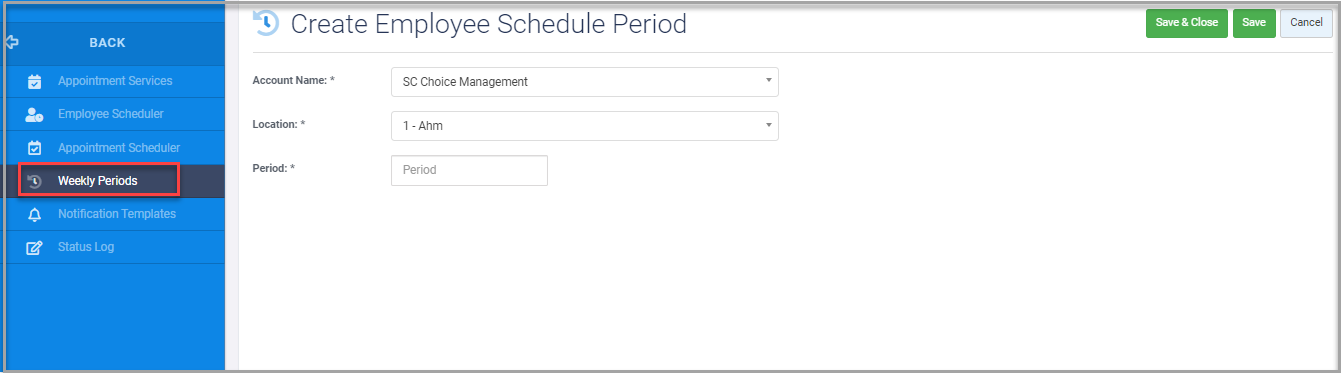
Task: Expand the Location dropdown arrow
Action: pos(768,125)
